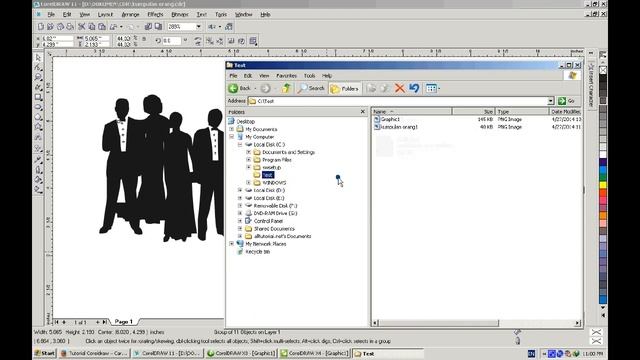Image resolution: width=640 pixels, height=360 pixels.
Task: Collapse Local Disk (C:) node
Action: (240, 144)
